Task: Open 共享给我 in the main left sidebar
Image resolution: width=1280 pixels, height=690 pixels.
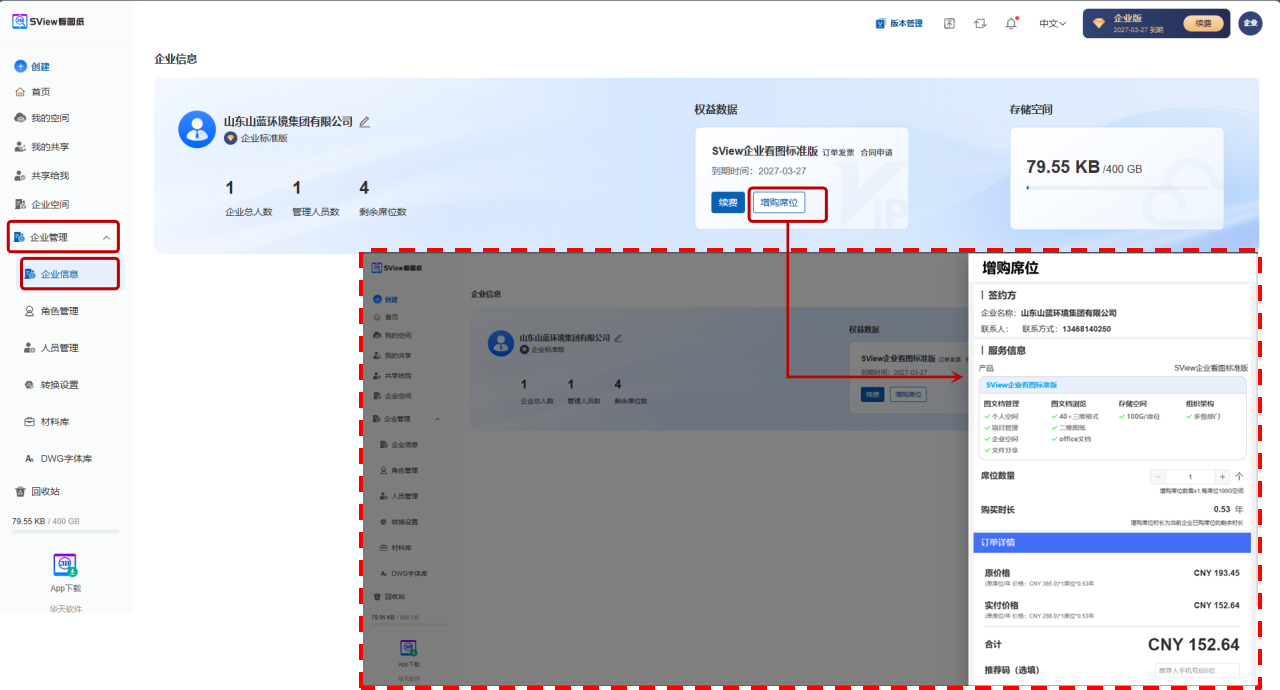Action: (x=41, y=176)
